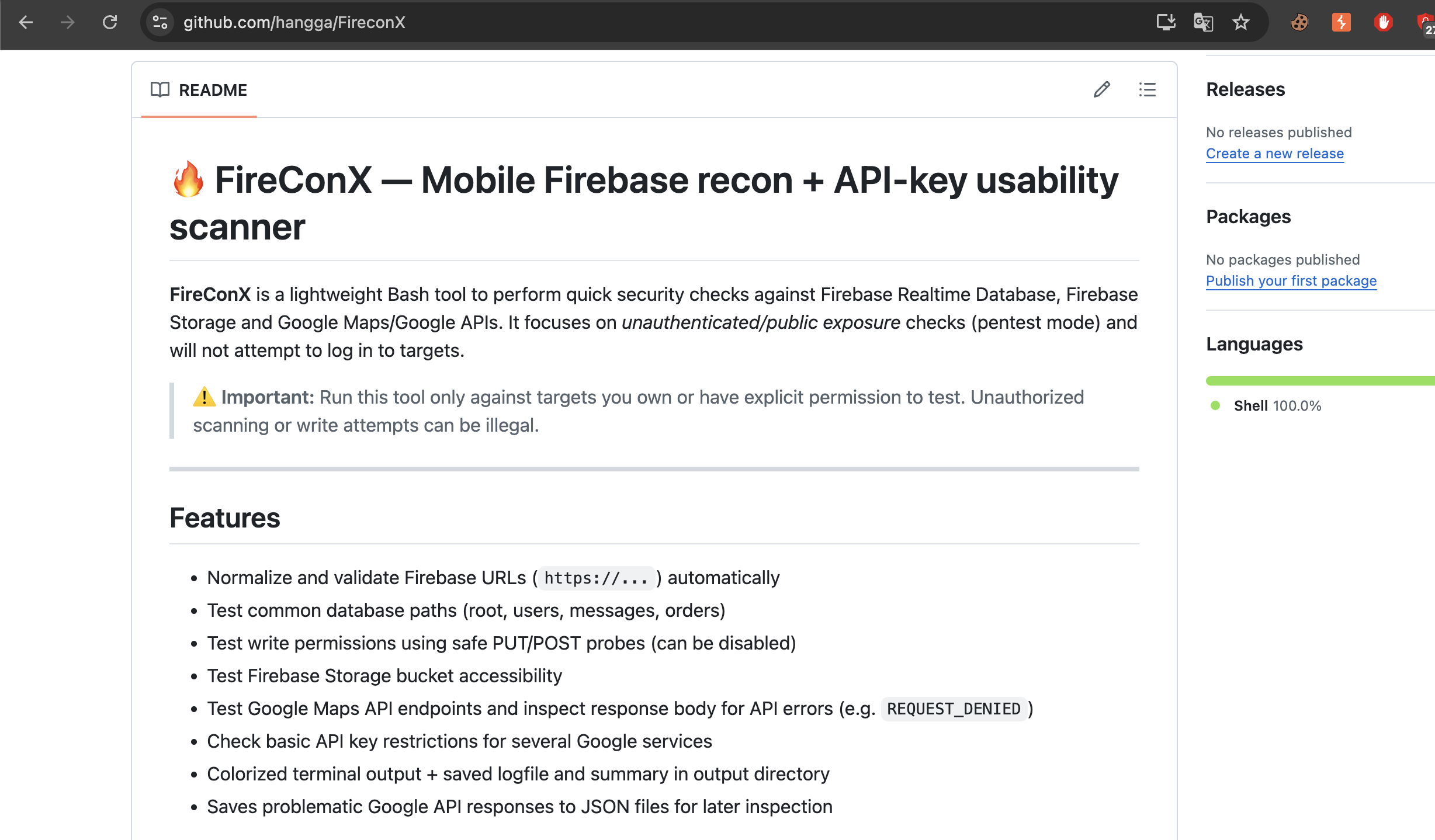Click the Create a new release link
This screenshot has height=840, width=1435.
click(1274, 154)
